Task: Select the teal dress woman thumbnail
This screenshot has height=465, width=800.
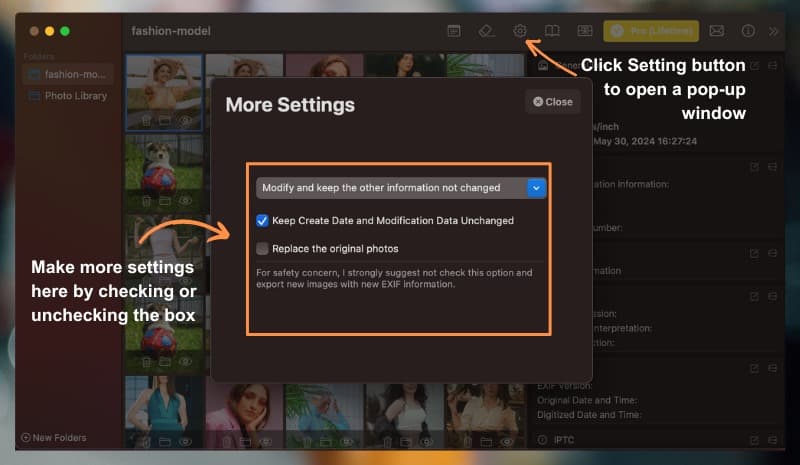Action: [x=164, y=412]
